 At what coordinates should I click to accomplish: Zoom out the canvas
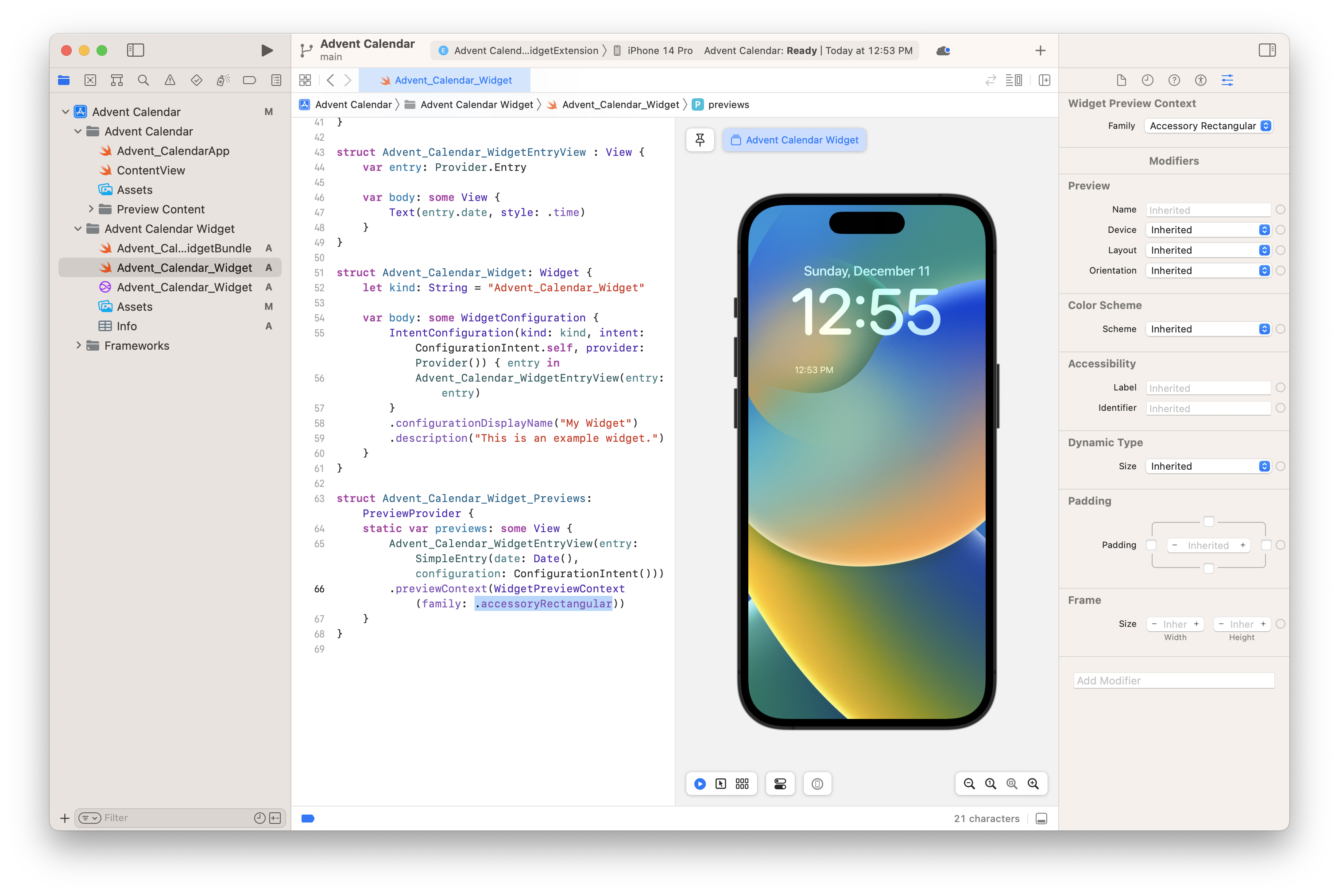click(x=969, y=784)
